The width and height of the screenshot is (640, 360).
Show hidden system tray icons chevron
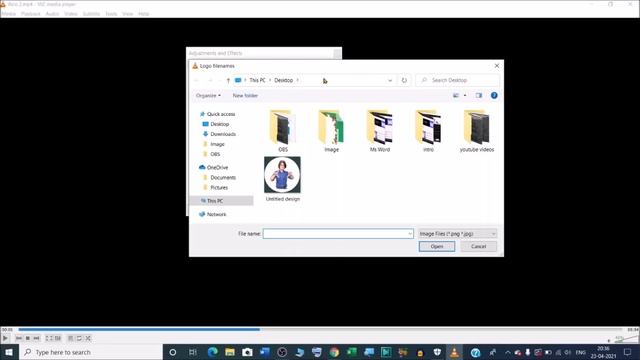click(x=507, y=352)
